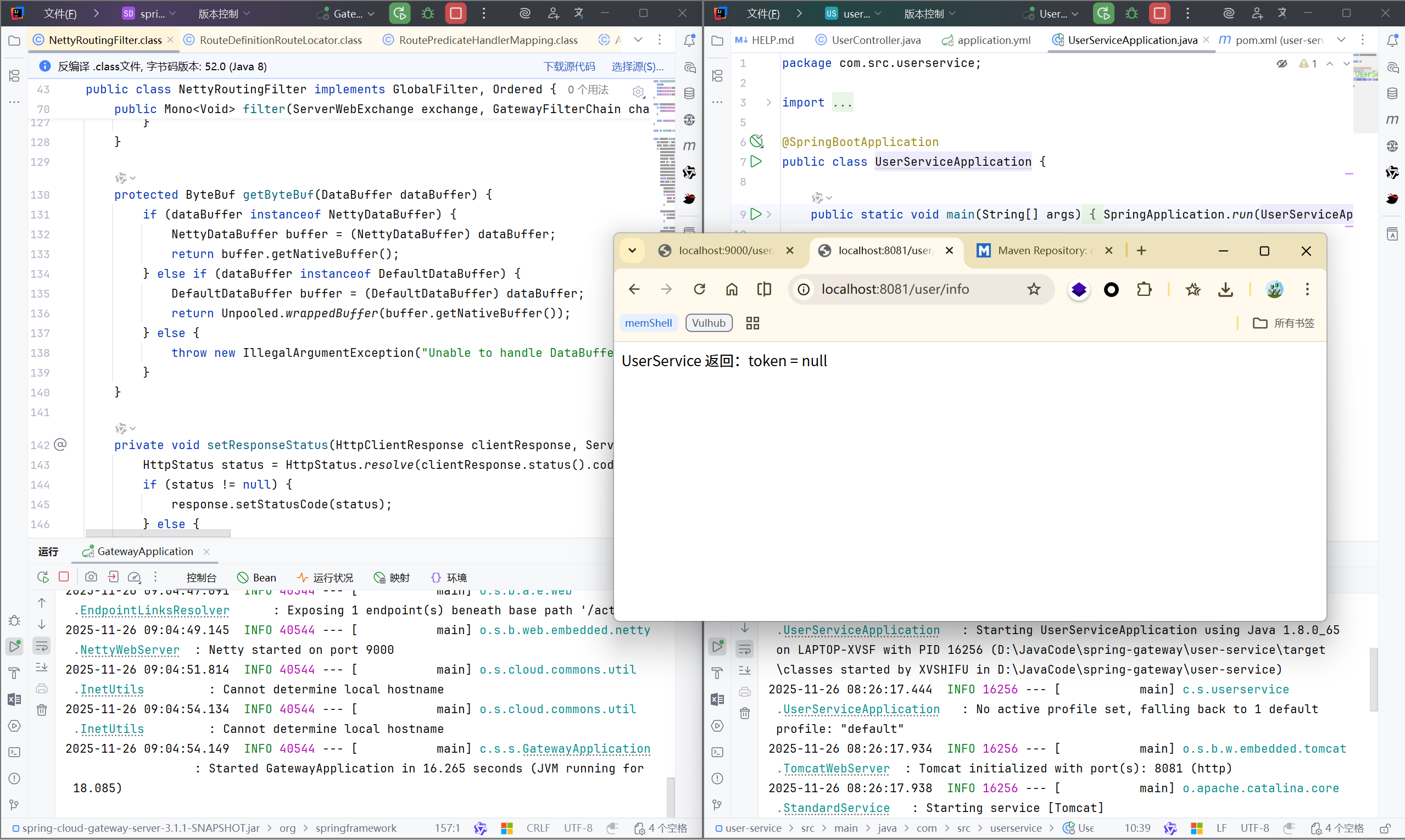Click the Vulhub bookmark button
1405x840 pixels.
[x=709, y=323]
